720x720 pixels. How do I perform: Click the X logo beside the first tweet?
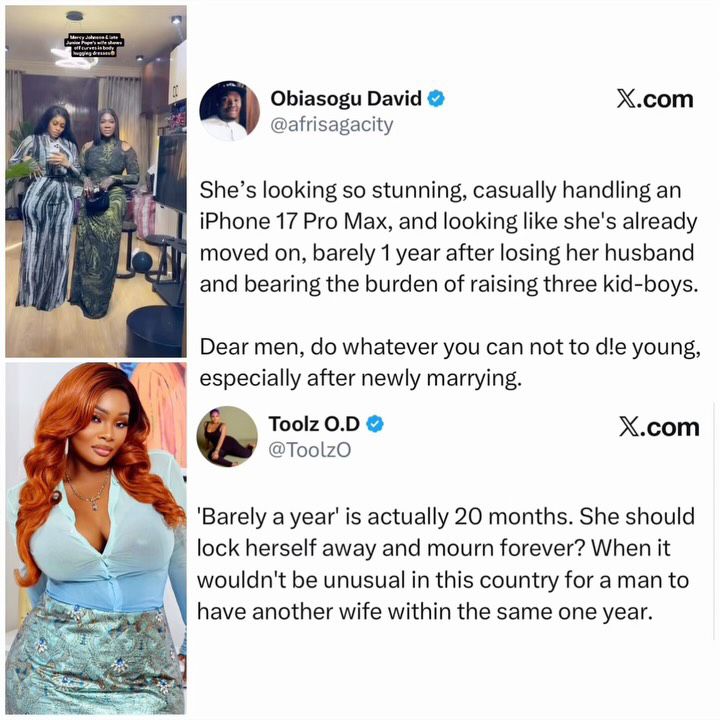tap(655, 100)
